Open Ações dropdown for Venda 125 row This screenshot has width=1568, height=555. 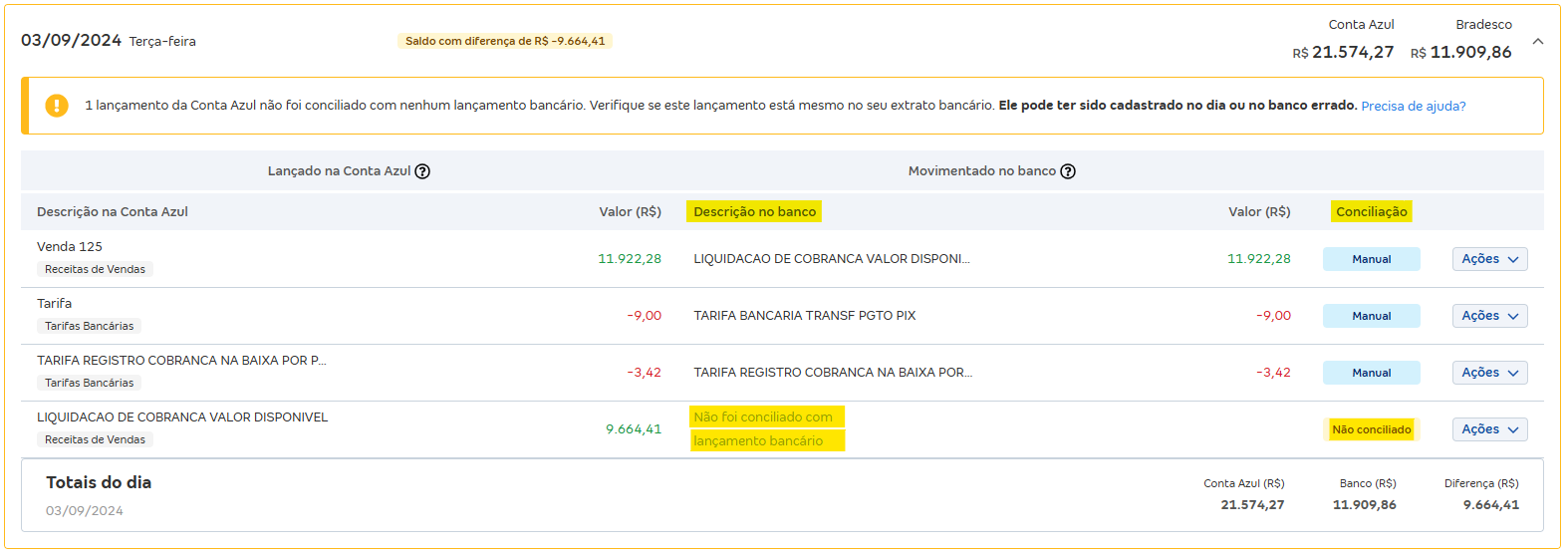click(x=1489, y=259)
